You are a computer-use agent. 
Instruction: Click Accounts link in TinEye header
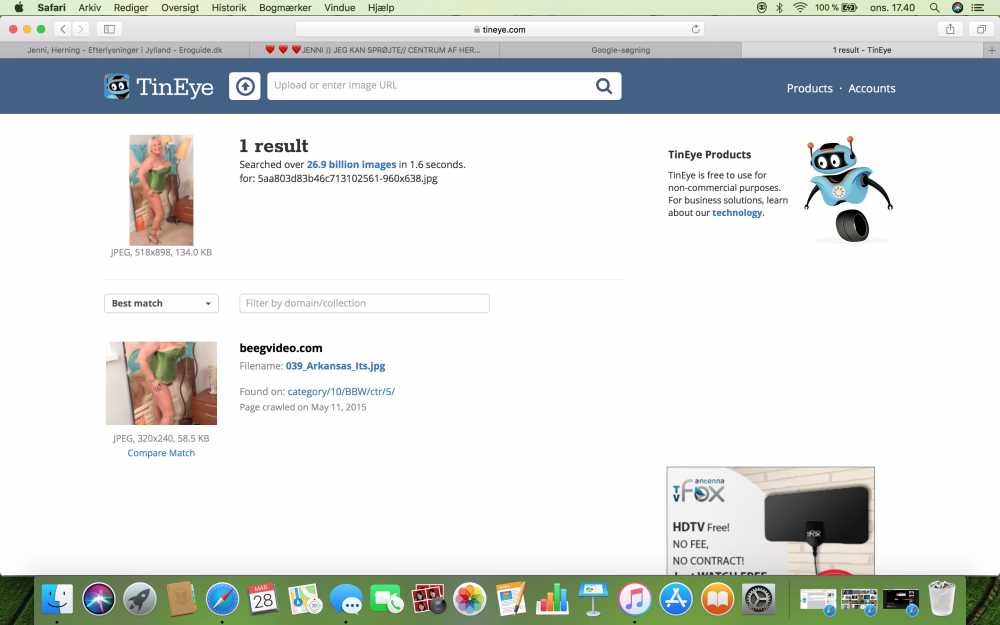[x=872, y=89]
